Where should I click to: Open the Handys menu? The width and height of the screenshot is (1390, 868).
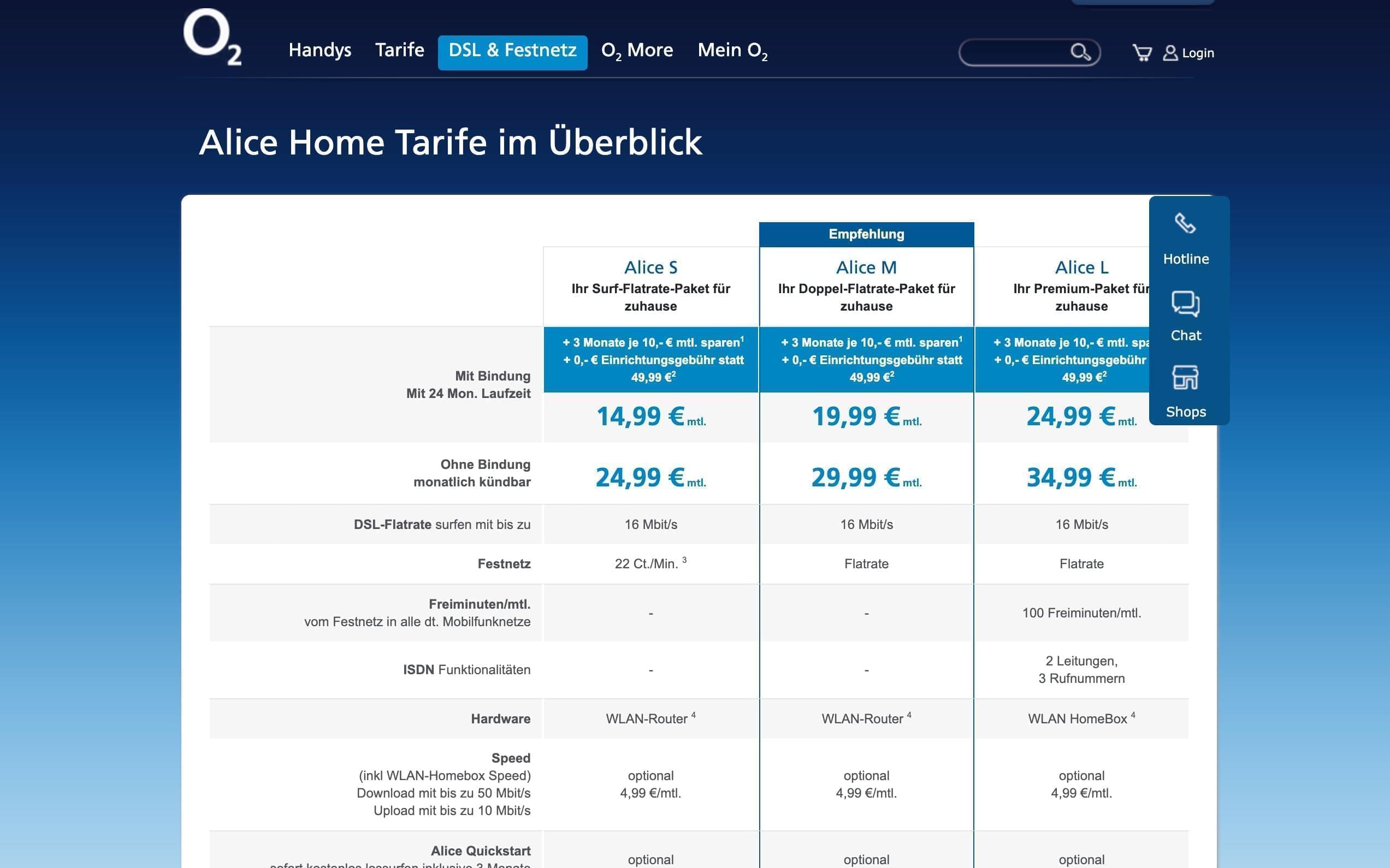[320, 51]
